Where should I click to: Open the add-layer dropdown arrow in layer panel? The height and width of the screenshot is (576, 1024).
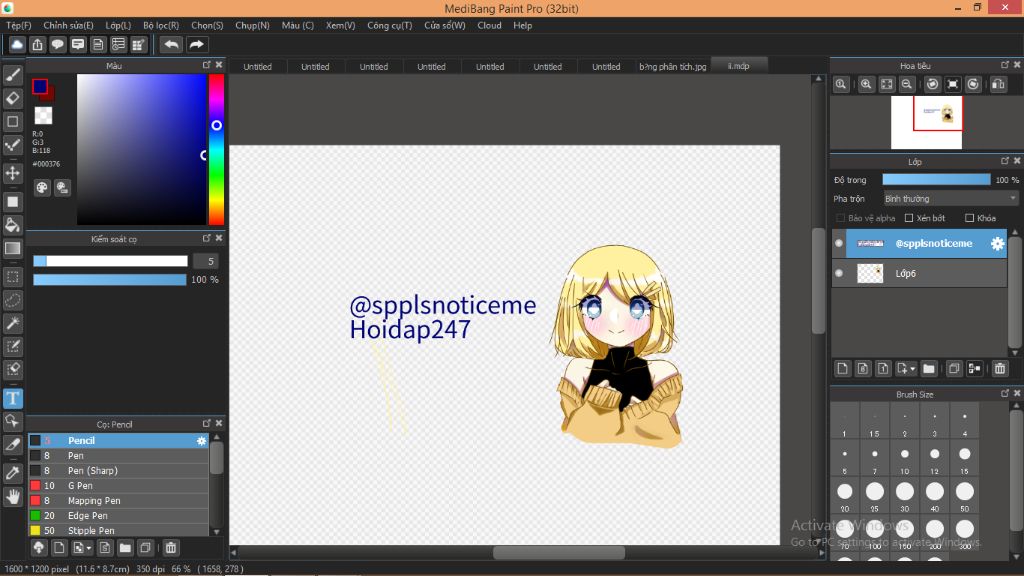pos(912,369)
